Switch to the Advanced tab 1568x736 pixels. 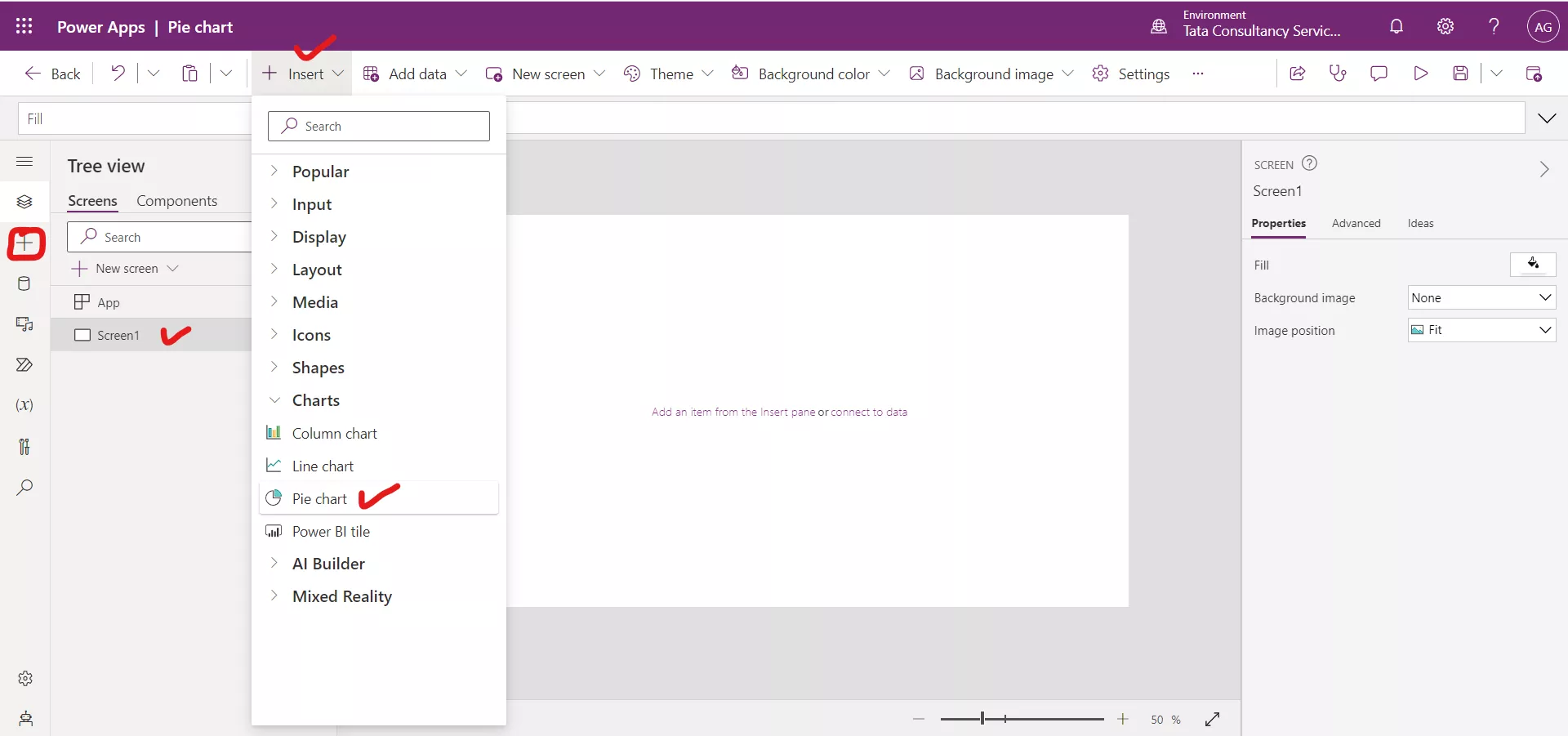pos(1356,223)
